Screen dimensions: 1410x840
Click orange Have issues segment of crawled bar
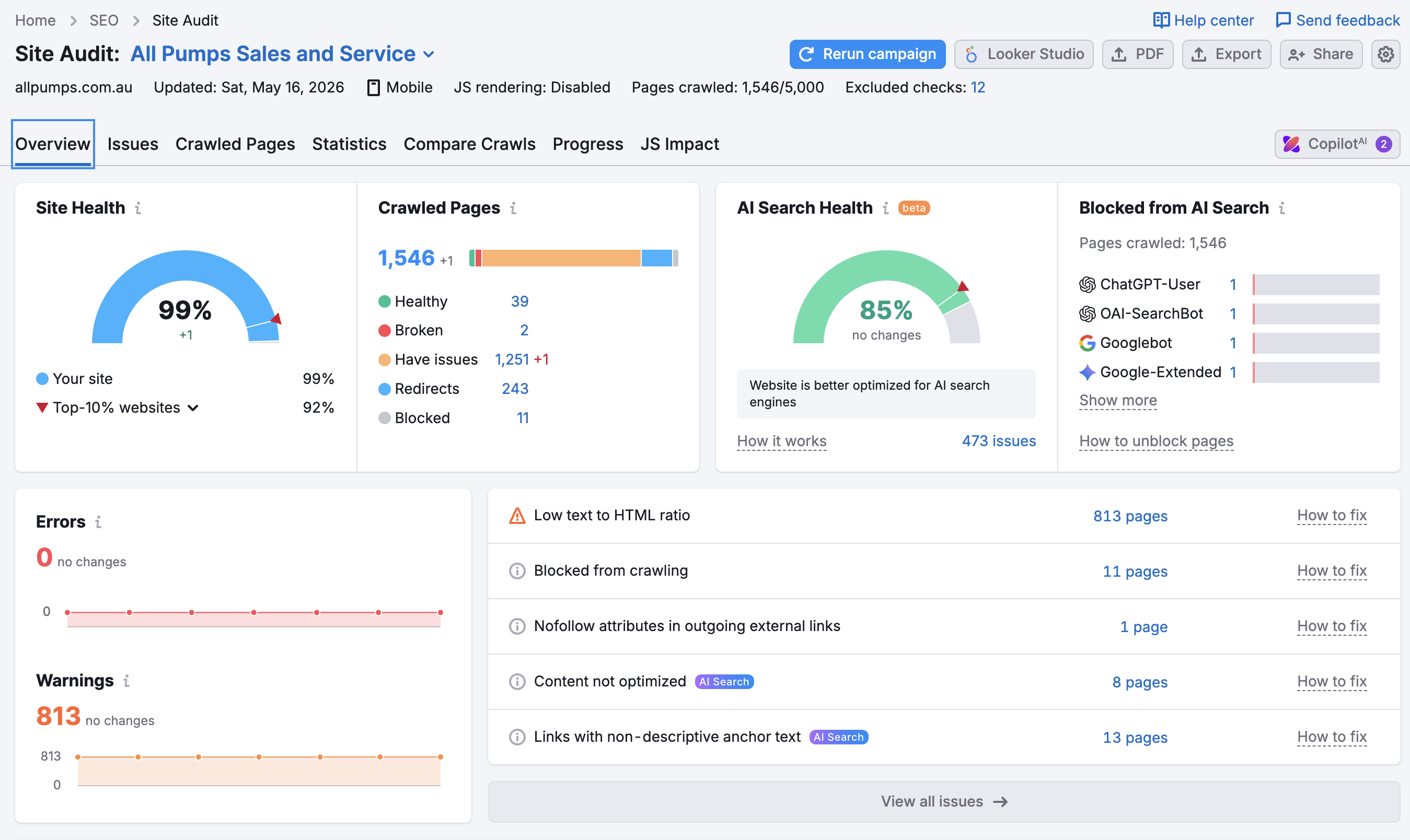coord(561,259)
